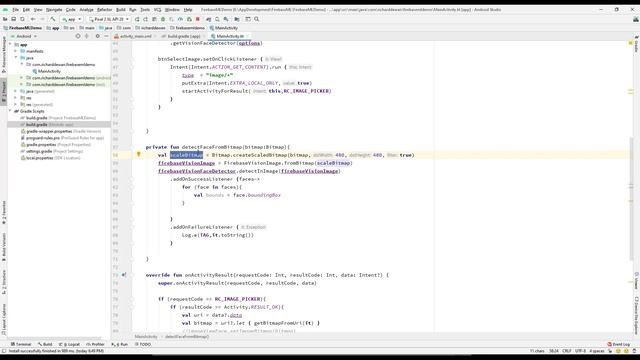Viewport: 640px width, 360px height.
Task: Click the Search Everywhere magnifier icon
Action: tap(257, 19)
